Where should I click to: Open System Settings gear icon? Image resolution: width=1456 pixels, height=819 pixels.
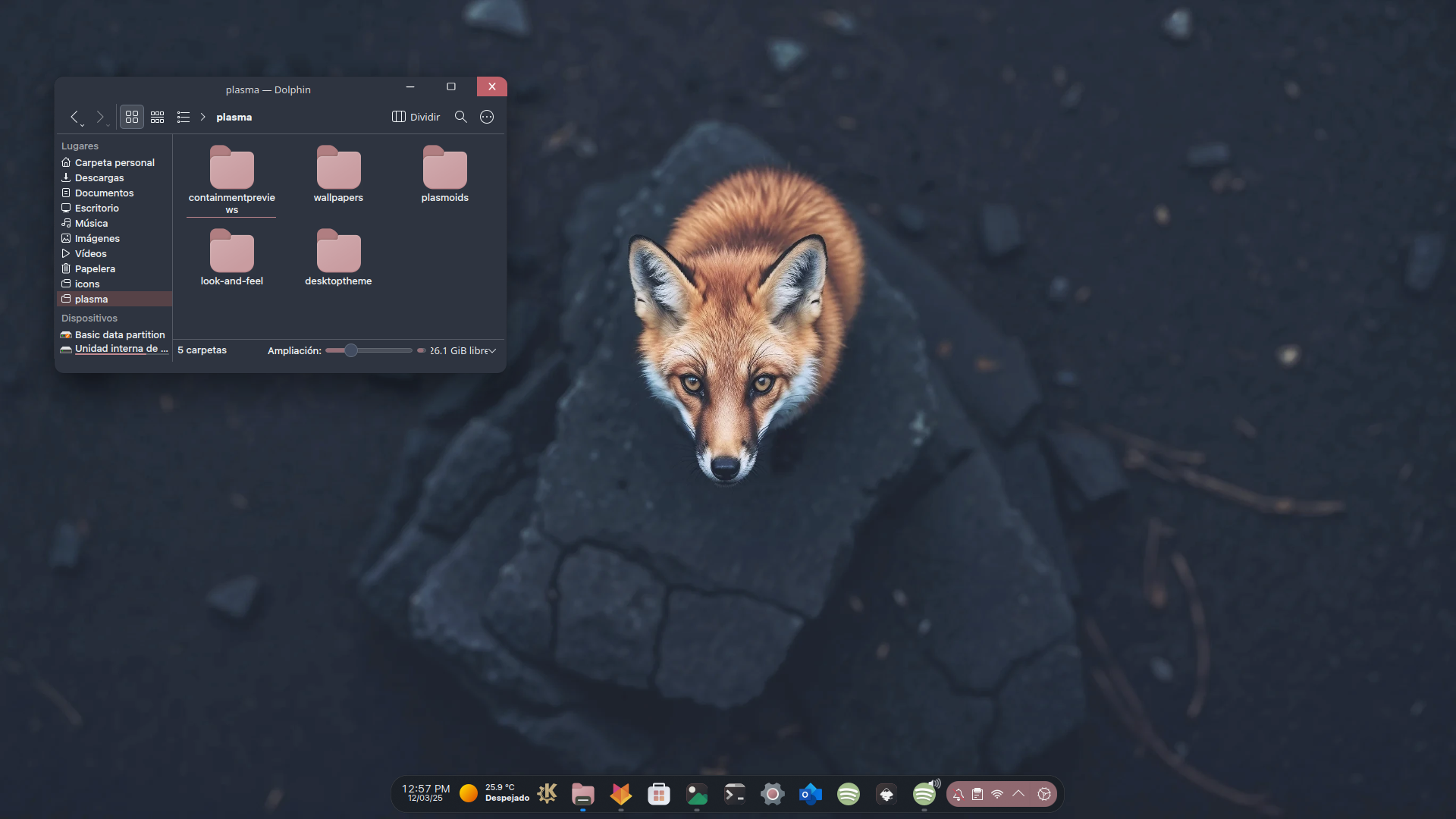(x=773, y=794)
